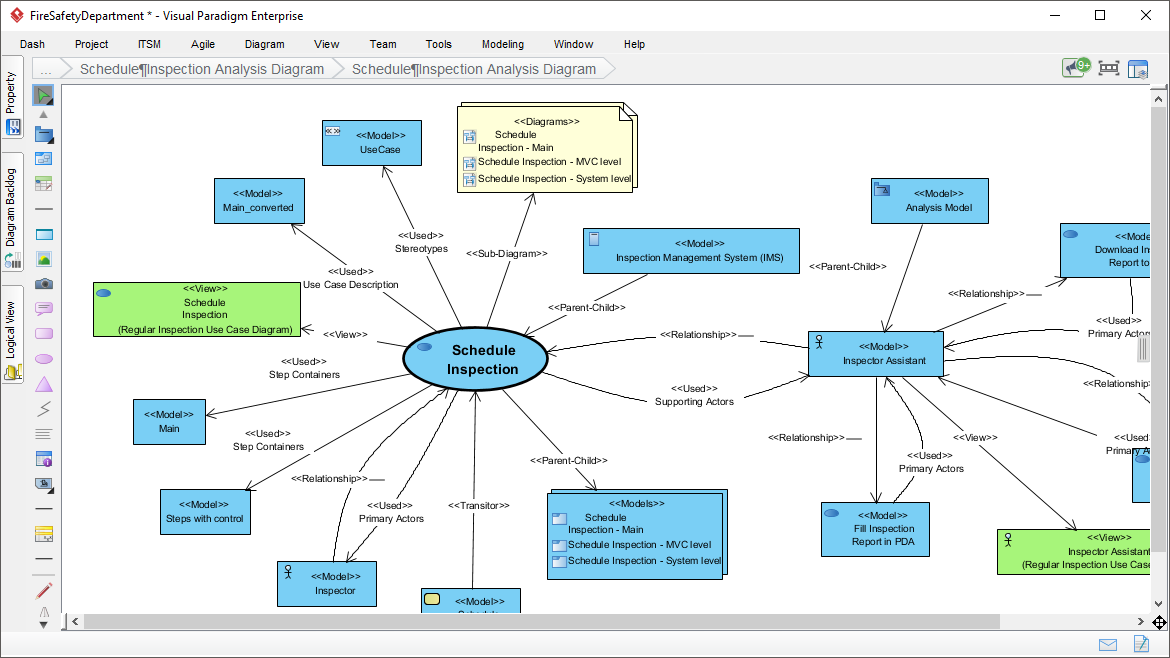Select the UseCase model node

coord(372,142)
